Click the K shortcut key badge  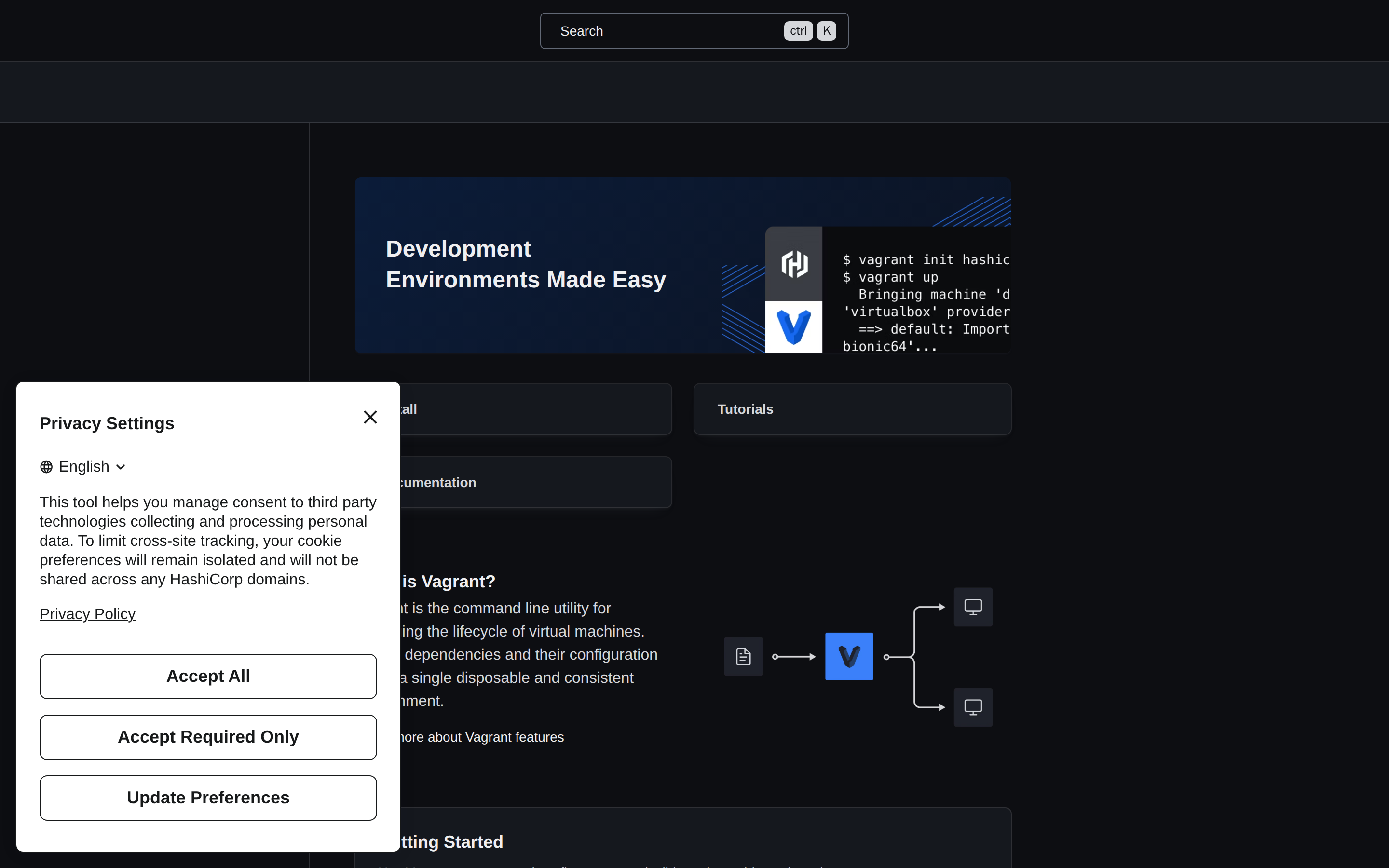[827, 31]
